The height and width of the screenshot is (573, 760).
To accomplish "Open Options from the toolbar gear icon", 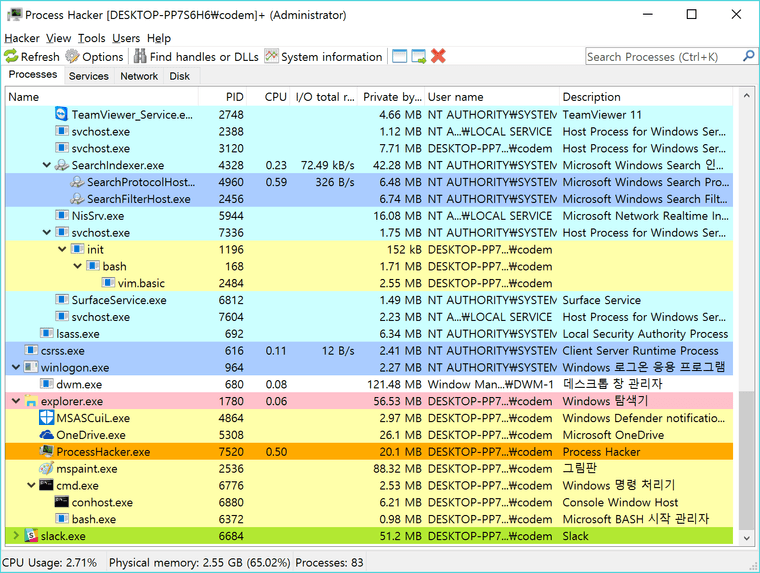I will [x=73, y=57].
